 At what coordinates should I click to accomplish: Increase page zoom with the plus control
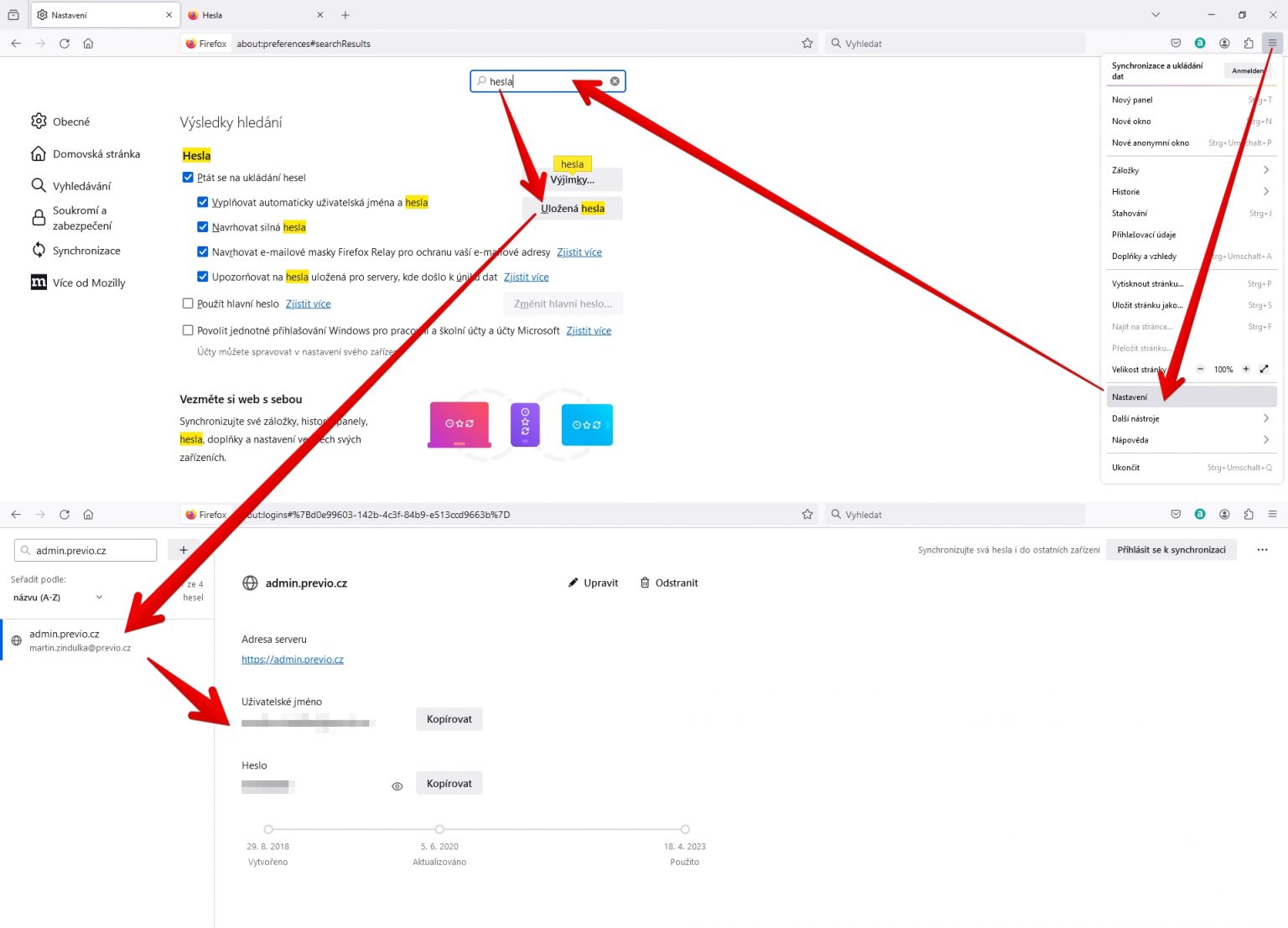point(1246,369)
